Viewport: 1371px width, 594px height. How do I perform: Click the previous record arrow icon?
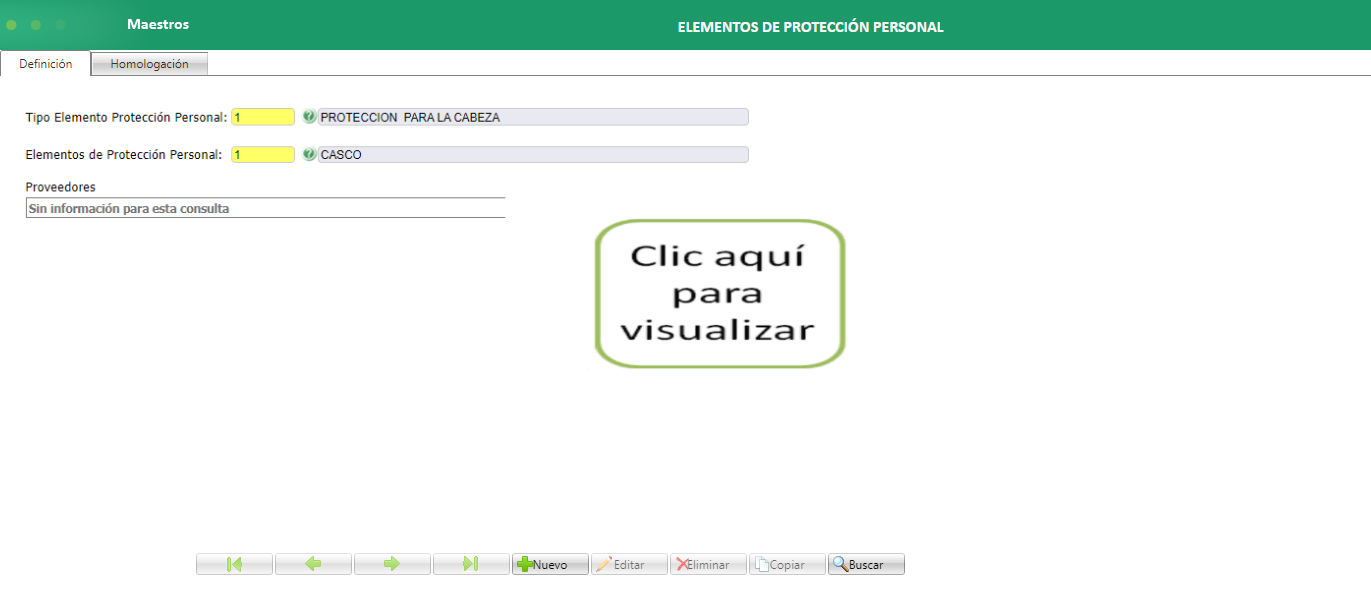point(313,563)
